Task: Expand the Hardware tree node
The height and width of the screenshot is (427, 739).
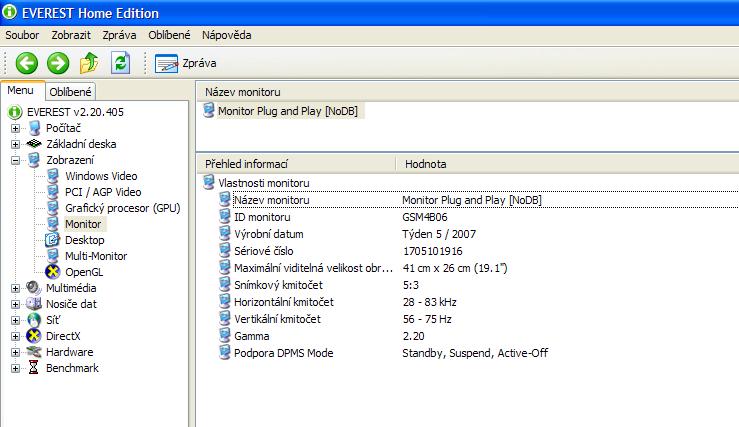Action: tap(16, 353)
